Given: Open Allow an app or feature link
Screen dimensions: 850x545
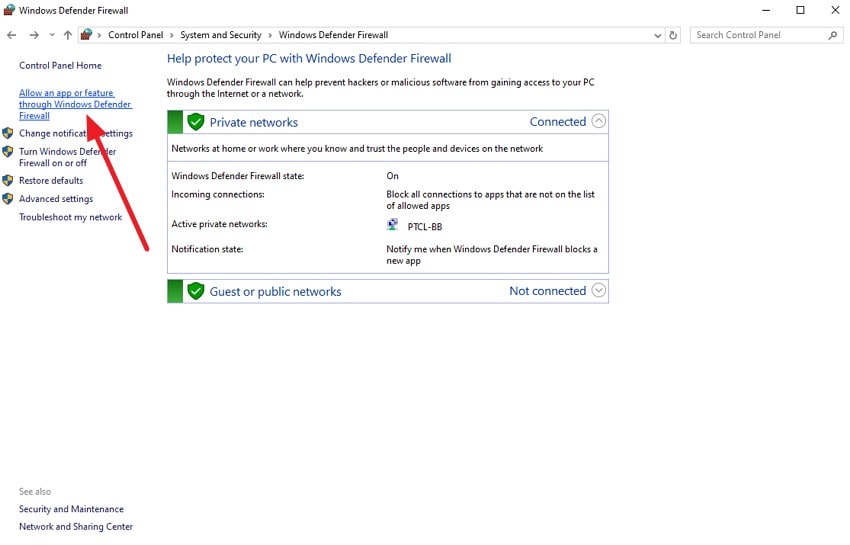Looking at the screenshot, I should (x=75, y=104).
